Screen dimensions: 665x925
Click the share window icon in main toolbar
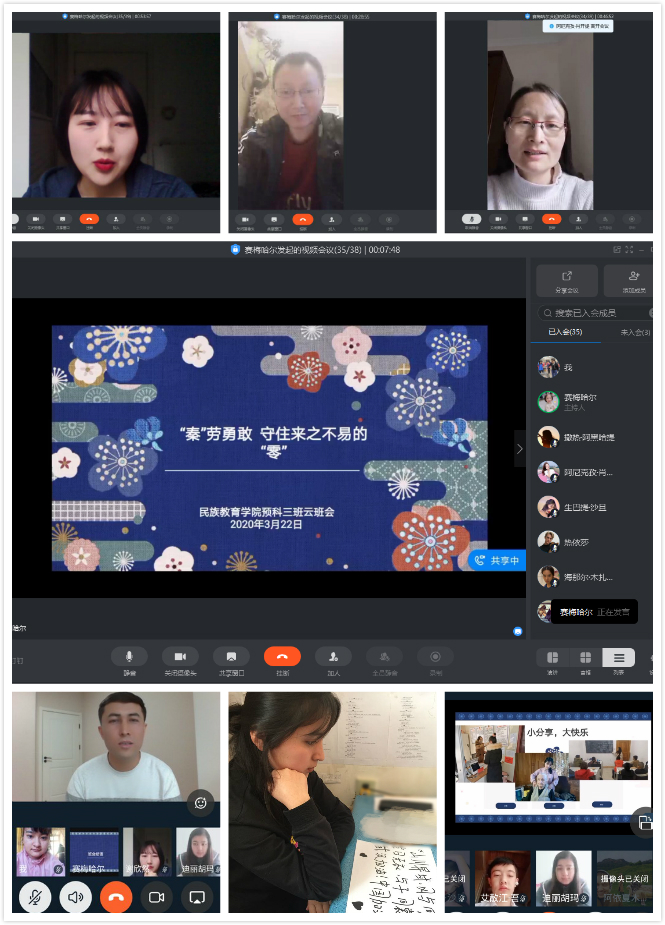coord(231,657)
